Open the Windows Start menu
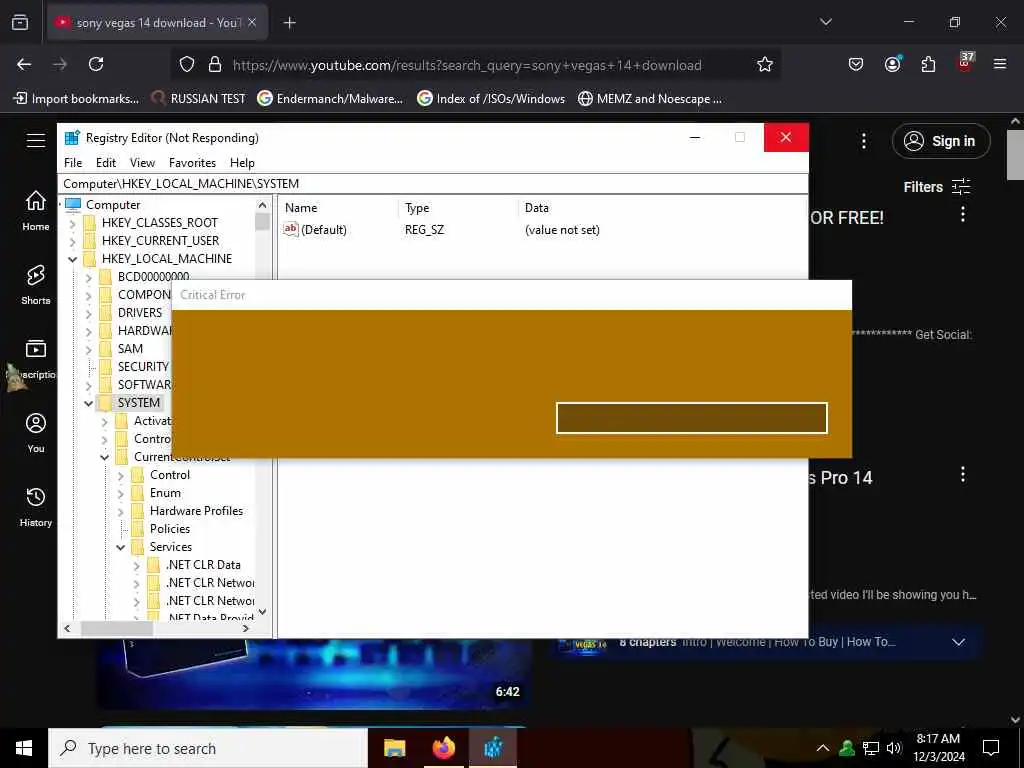This screenshot has height=768, width=1024. [x=24, y=748]
